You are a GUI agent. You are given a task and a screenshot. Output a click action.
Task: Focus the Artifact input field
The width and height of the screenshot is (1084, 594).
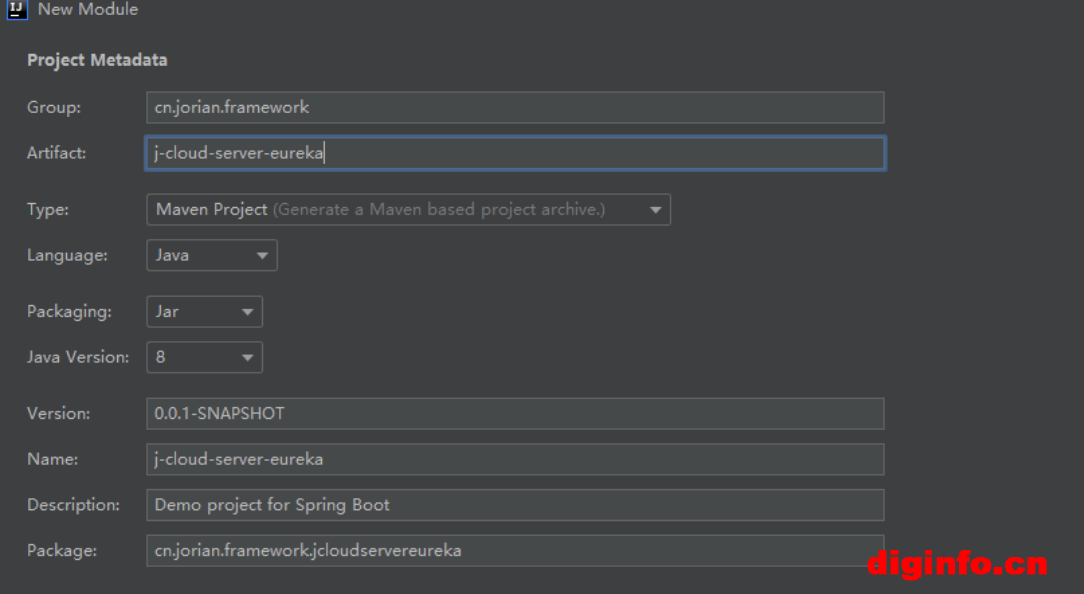coord(514,153)
